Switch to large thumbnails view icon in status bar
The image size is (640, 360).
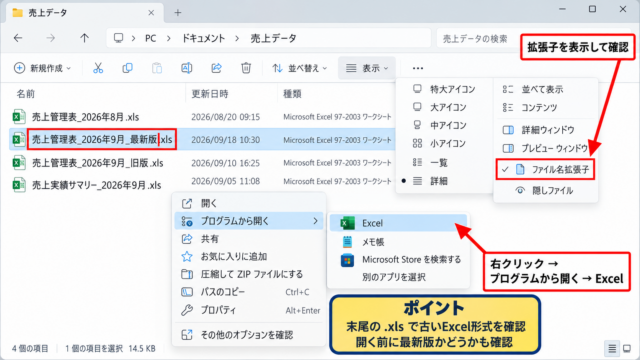(x=627, y=349)
